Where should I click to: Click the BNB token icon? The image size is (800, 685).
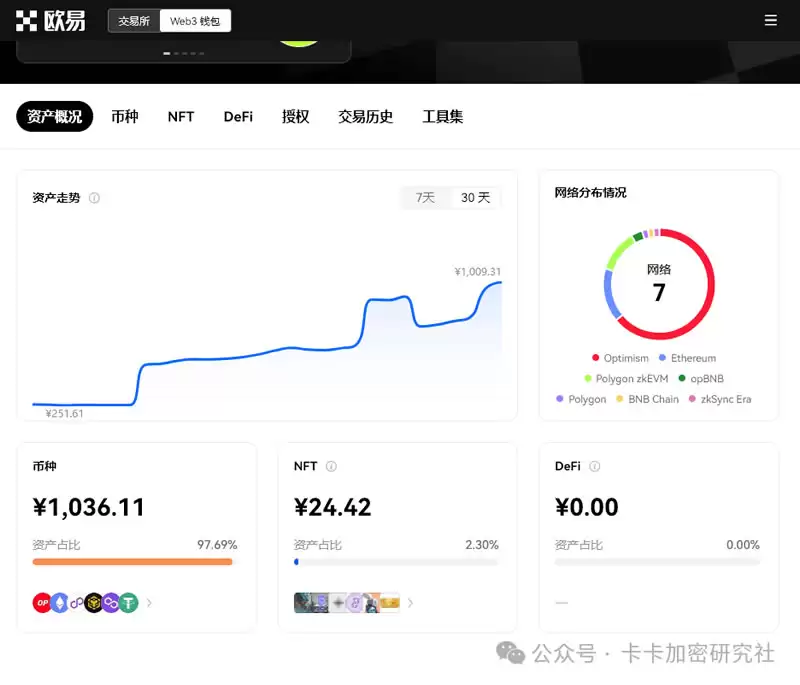[x=92, y=602]
